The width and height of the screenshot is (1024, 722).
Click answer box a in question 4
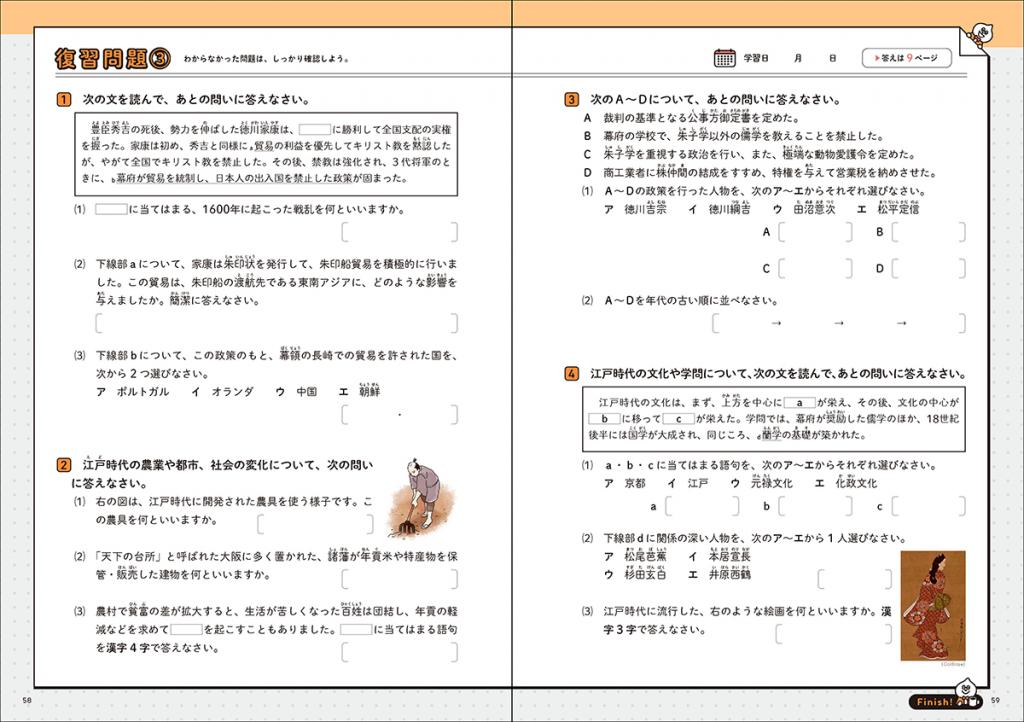(703, 506)
